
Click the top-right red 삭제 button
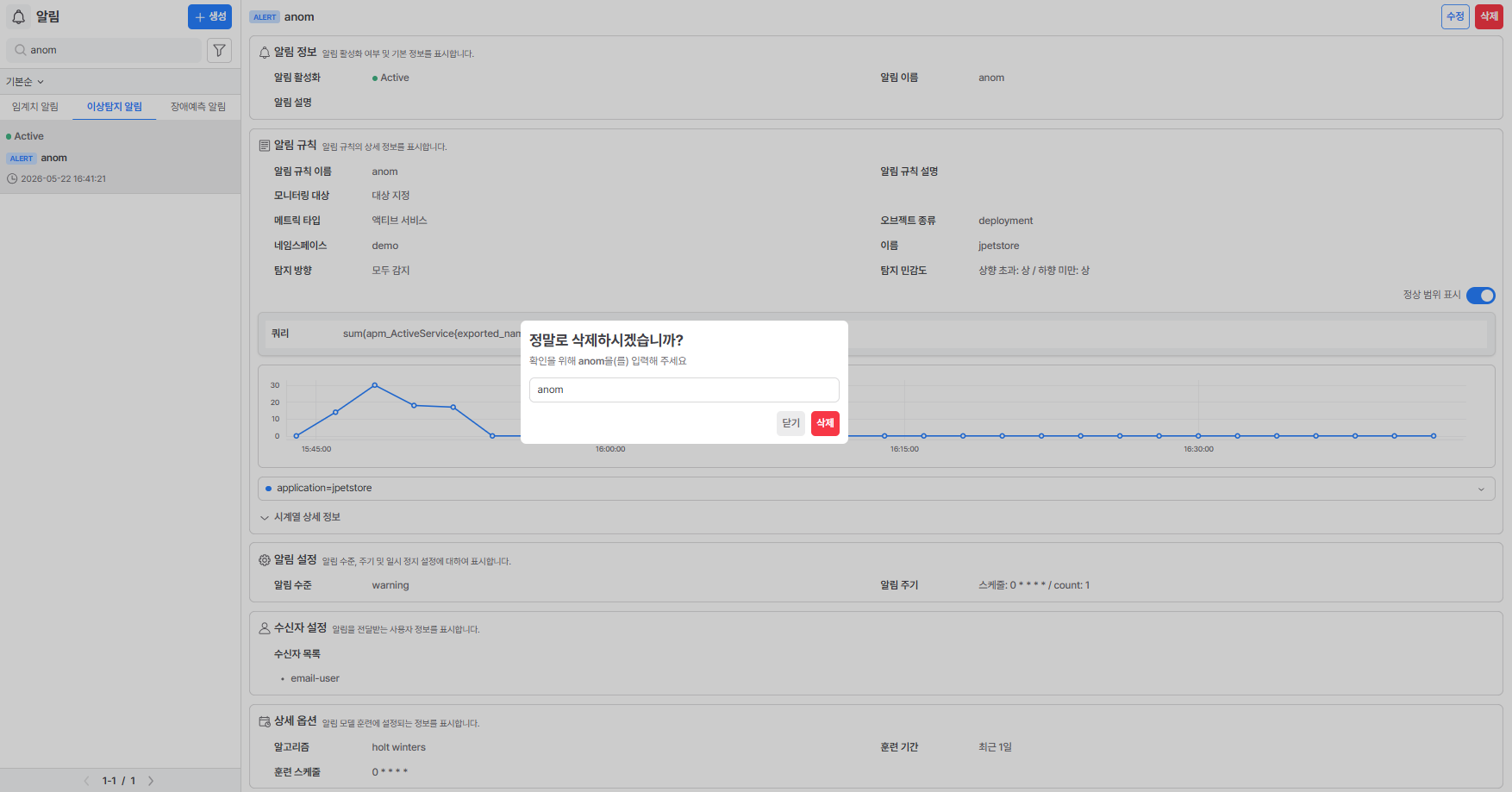pyautogui.click(x=1489, y=16)
